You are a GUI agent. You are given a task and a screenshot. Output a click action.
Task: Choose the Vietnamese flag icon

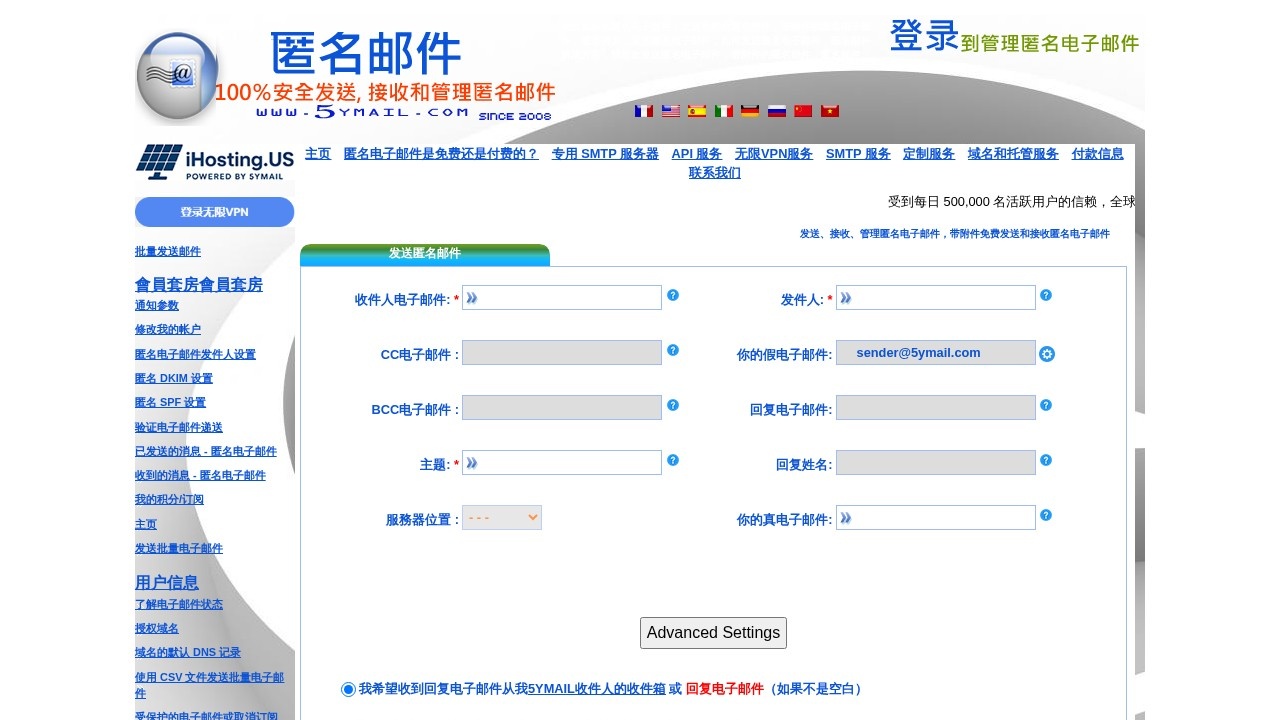[830, 111]
